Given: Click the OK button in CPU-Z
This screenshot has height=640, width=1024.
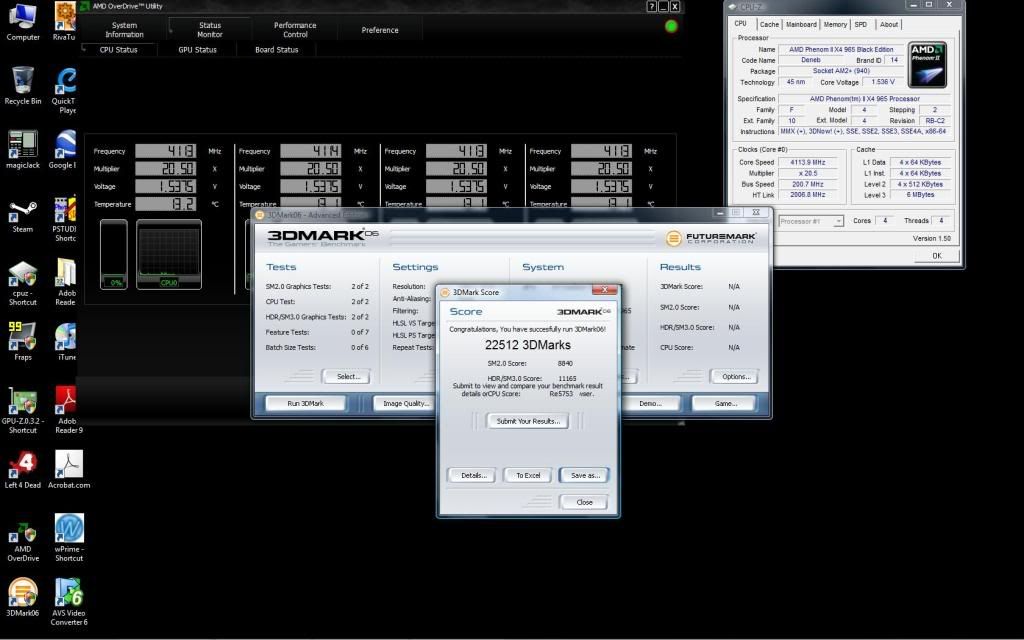Looking at the screenshot, I should pyautogui.click(x=937, y=256).
